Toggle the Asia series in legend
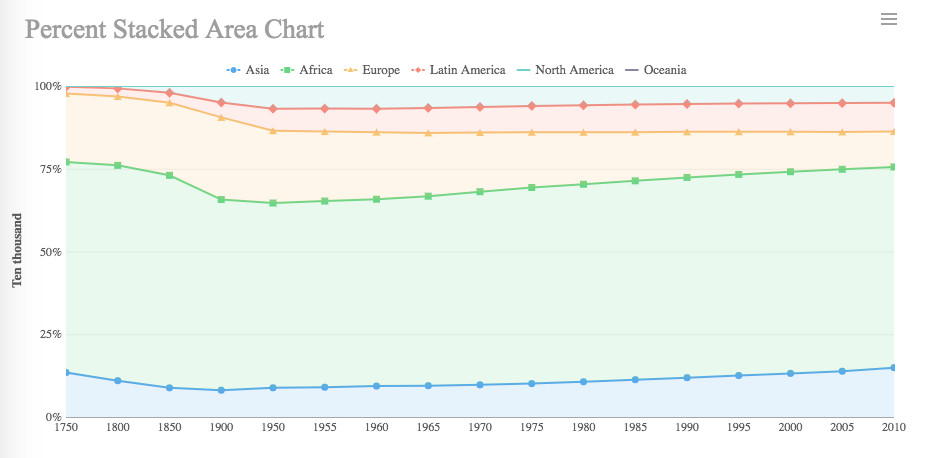This screenshot has width=929, height=458. (249, 70)
